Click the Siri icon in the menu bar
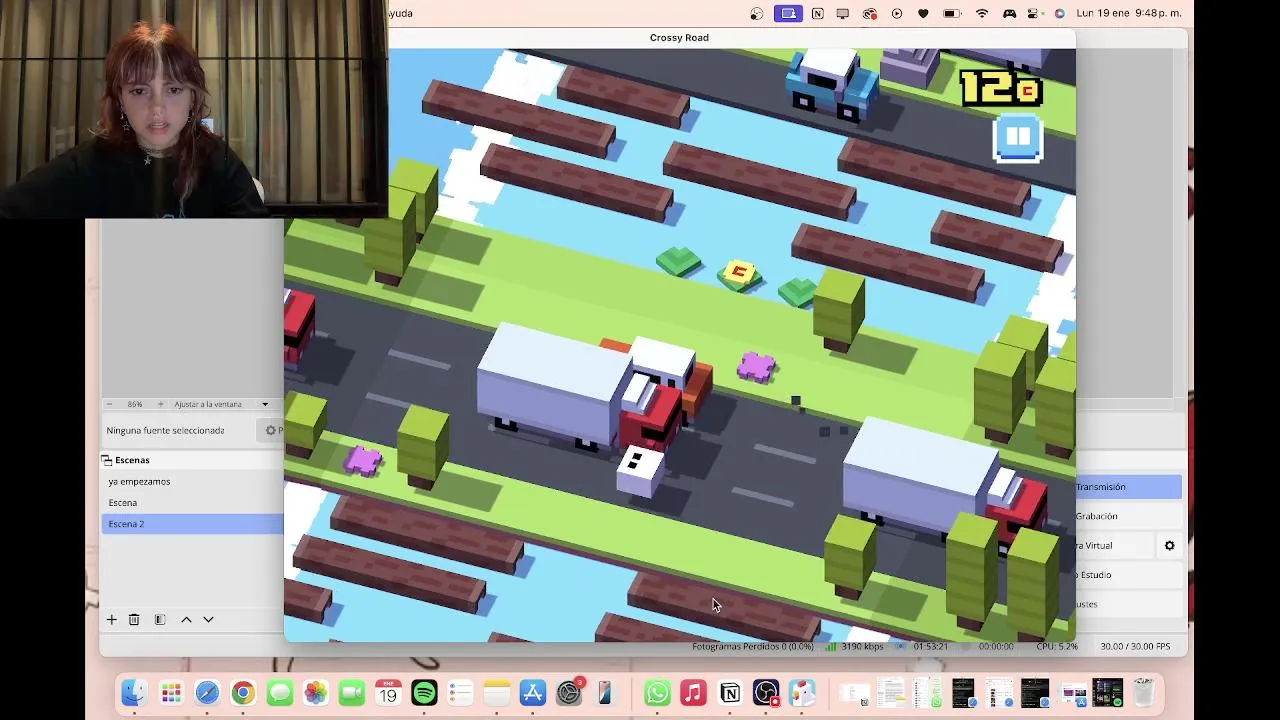Screen dimensions: 1280x720 1060,13
